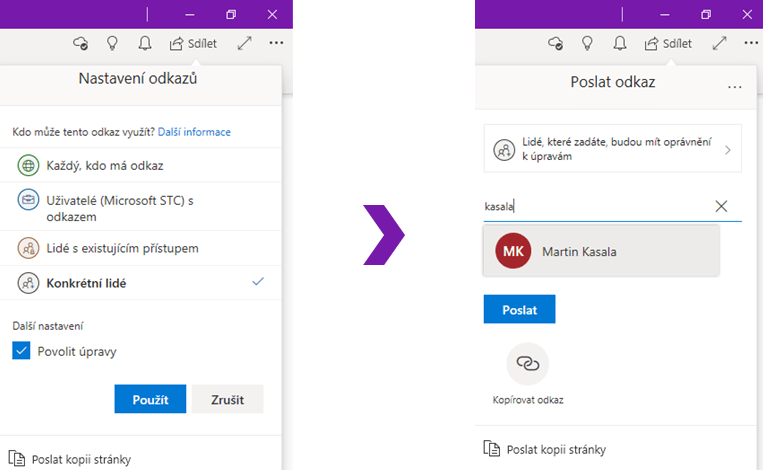Image resolution: width=763 pixels, height=471 pixels.
Task: Open the Poslat odkaz panel ellipsis menu
Action: (735, 86)
